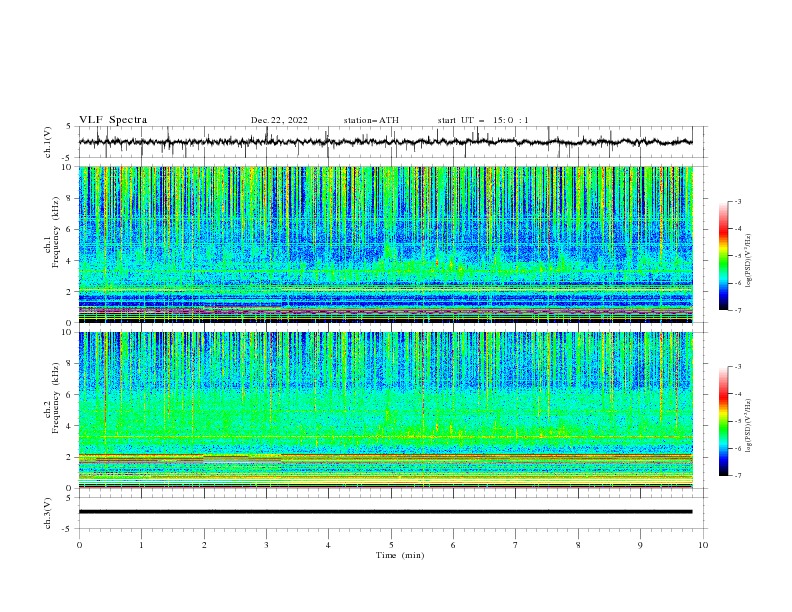The image size is (792, 612).
Task: Click the "-5" tick on lower colorbar
Action: coord(737,421)
